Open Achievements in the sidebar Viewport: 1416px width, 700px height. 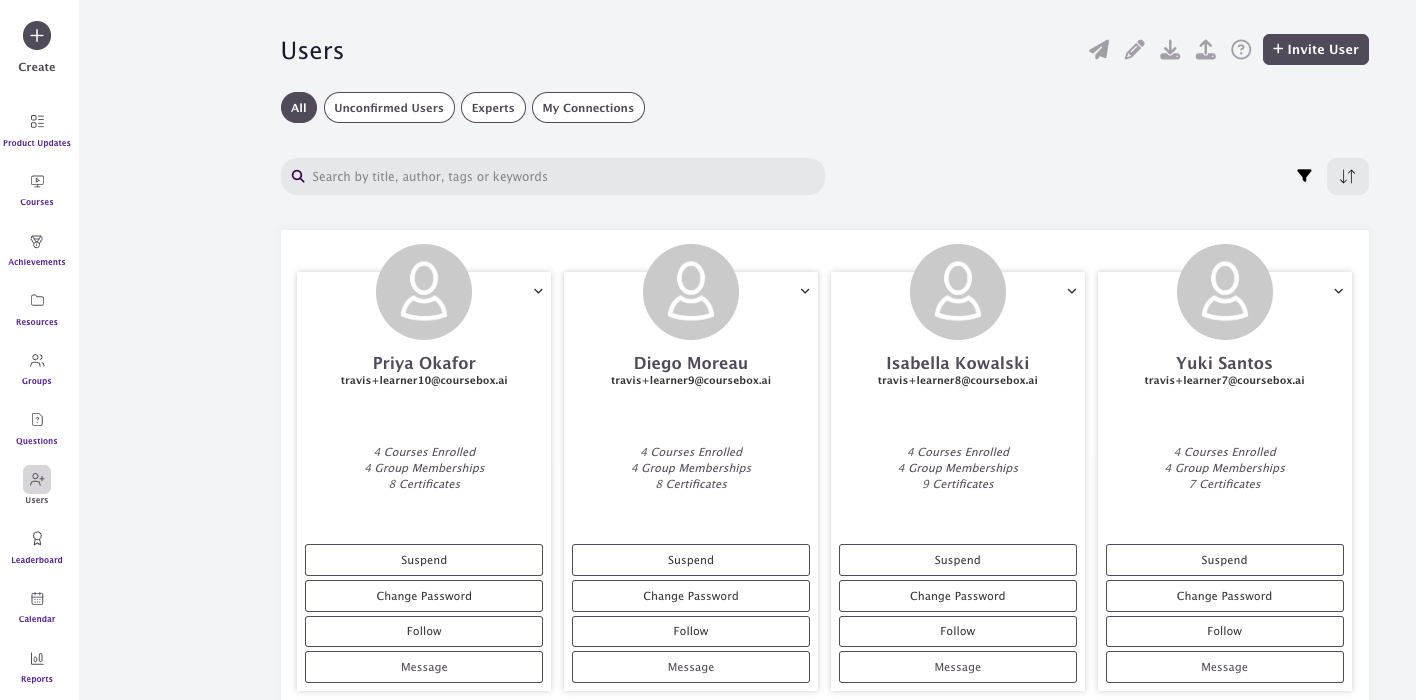[x=37, y=250]
